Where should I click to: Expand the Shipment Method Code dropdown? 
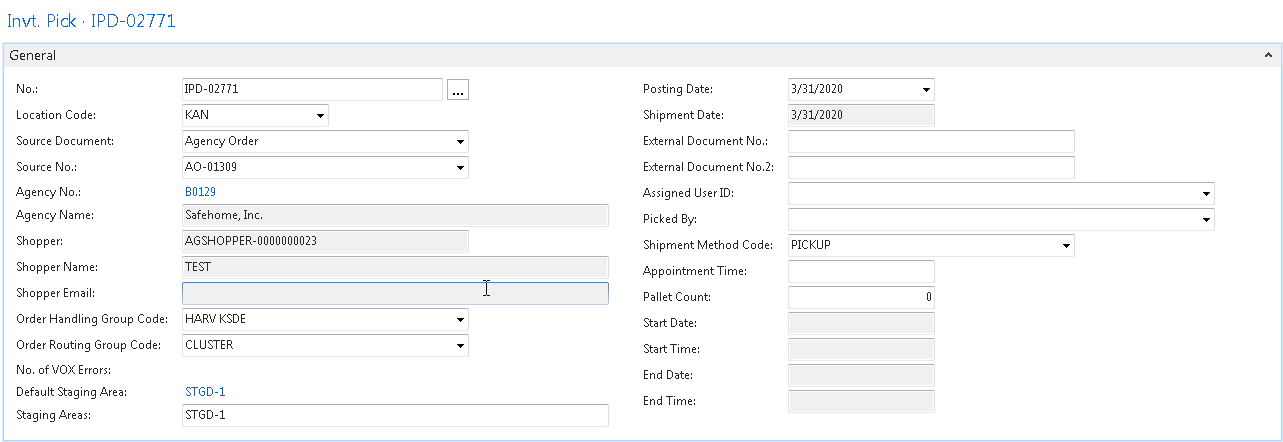pos(1066,246)
